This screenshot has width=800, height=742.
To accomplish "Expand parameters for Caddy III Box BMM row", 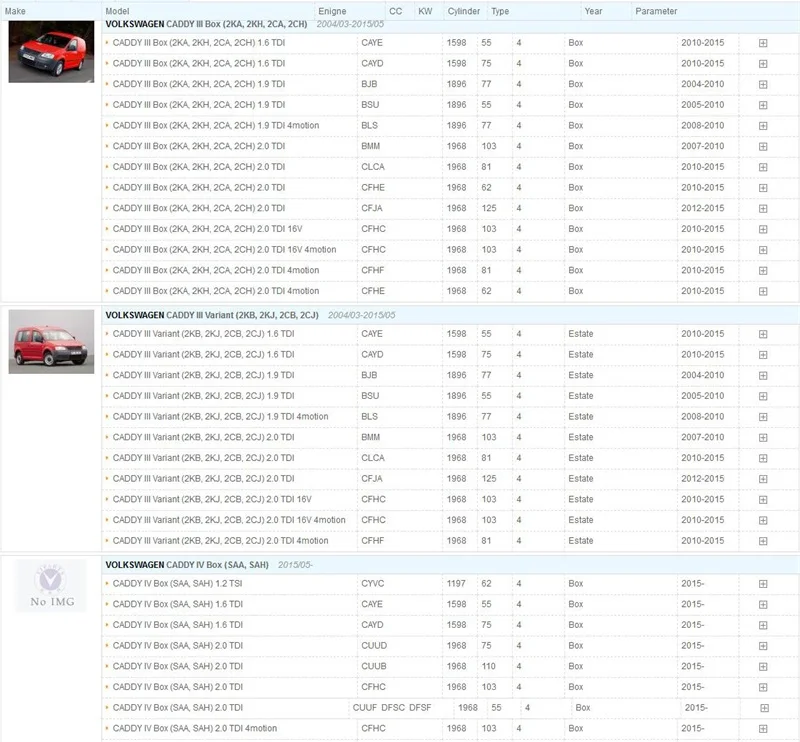I will [x=763, y=146].
